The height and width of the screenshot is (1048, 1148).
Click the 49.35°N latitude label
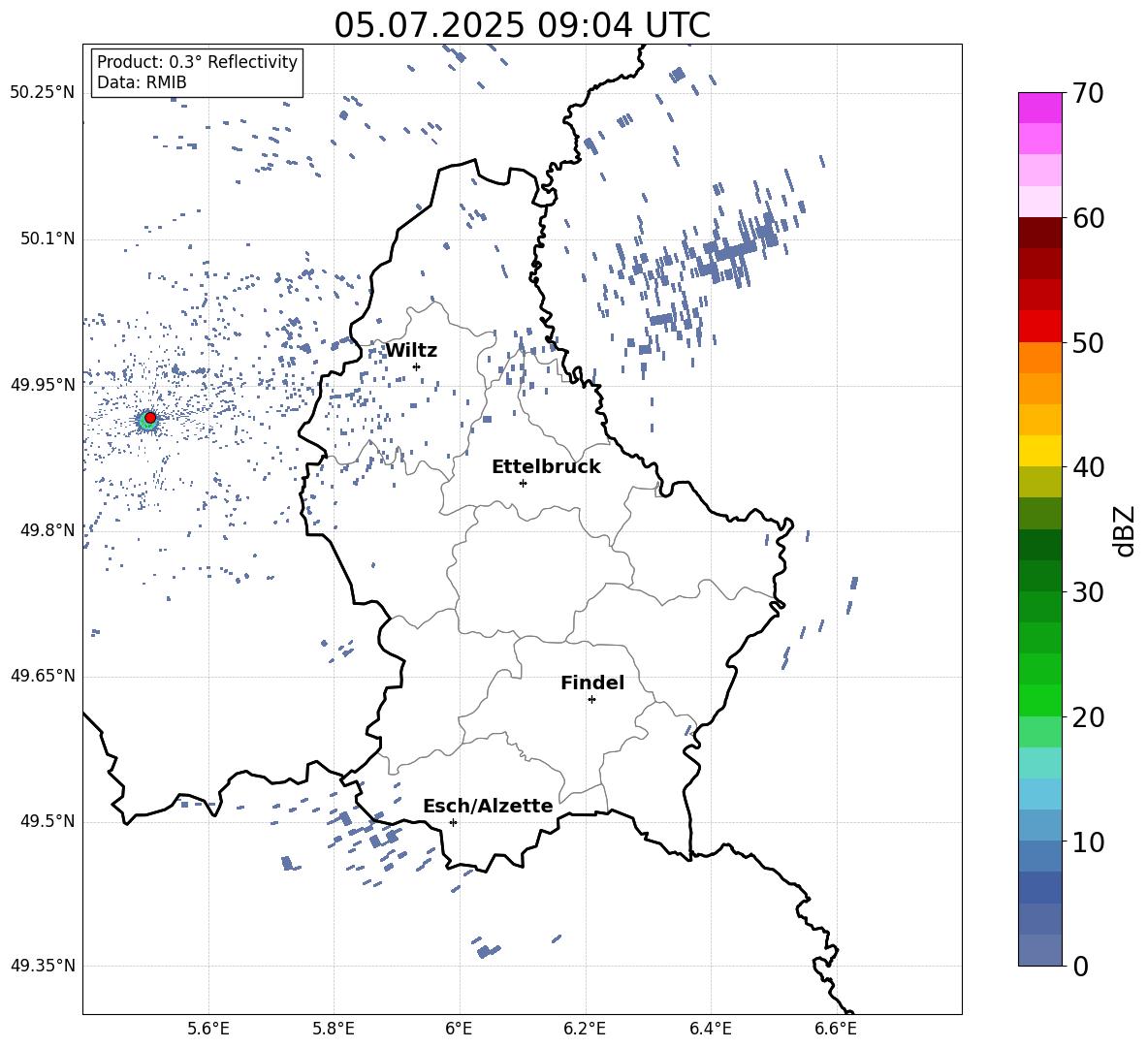pyautogui.click(x=43, y=966)
